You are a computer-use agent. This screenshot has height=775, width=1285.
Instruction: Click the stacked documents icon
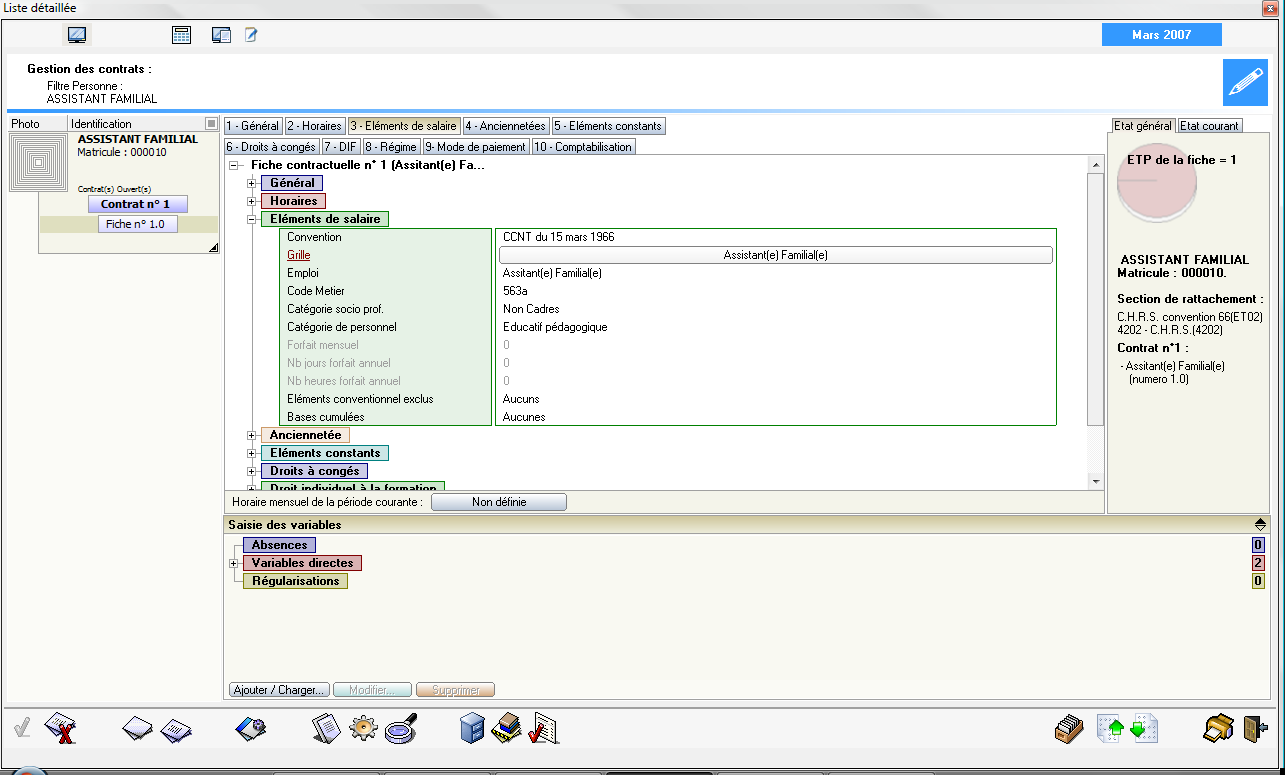327,728
